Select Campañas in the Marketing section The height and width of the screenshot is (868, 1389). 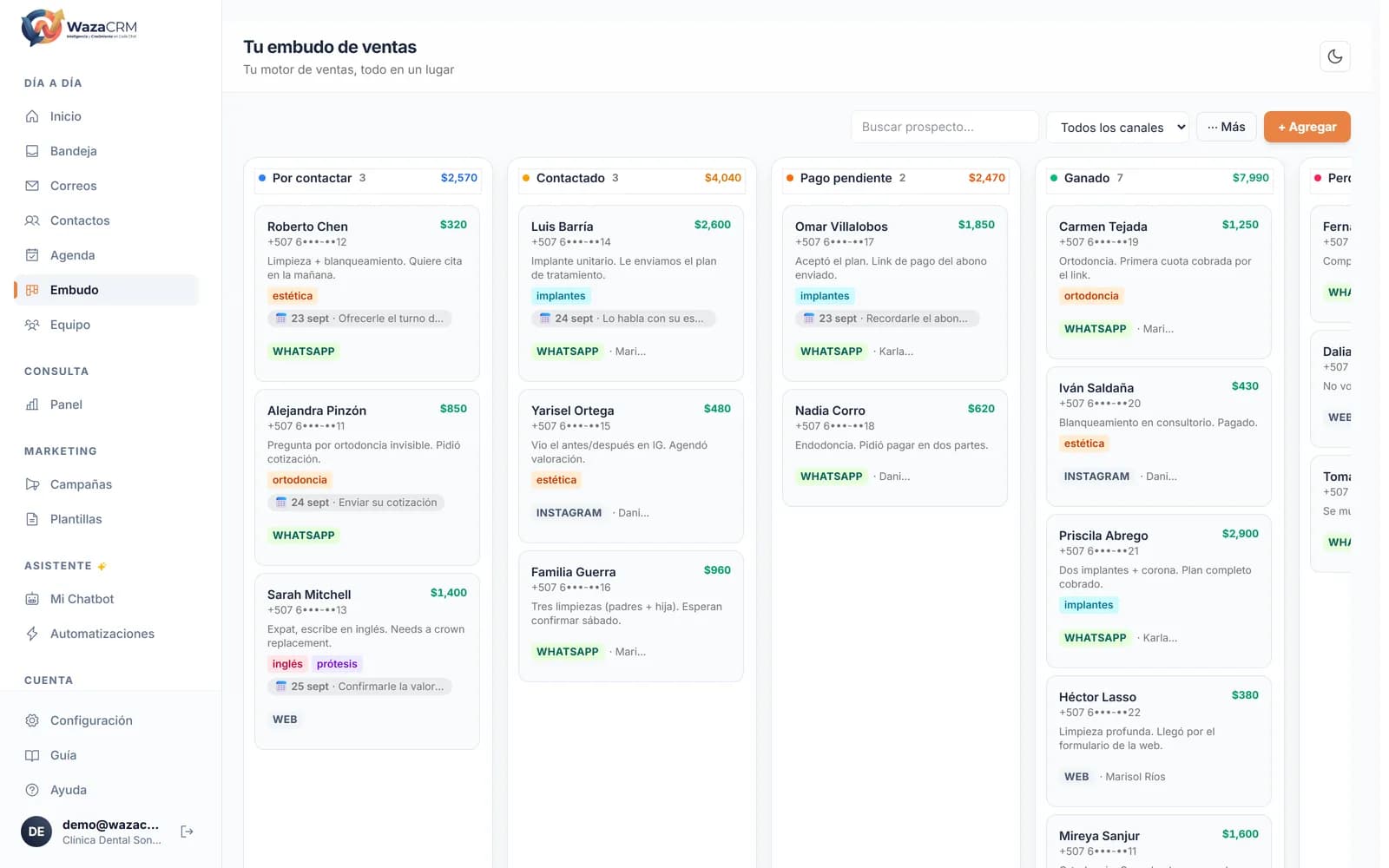[x=106, y=484]
